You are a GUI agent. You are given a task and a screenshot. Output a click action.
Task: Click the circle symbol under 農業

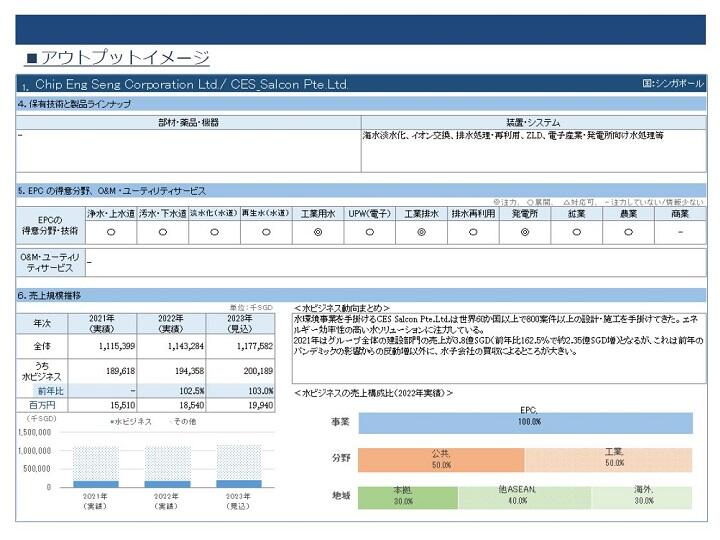point(629,232)
